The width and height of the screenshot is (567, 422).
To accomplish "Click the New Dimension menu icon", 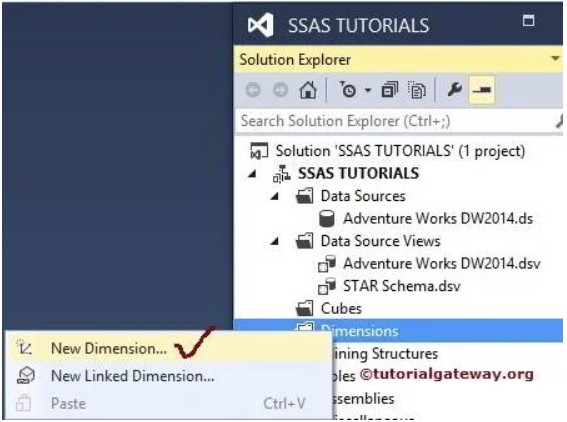I will 25,348.
